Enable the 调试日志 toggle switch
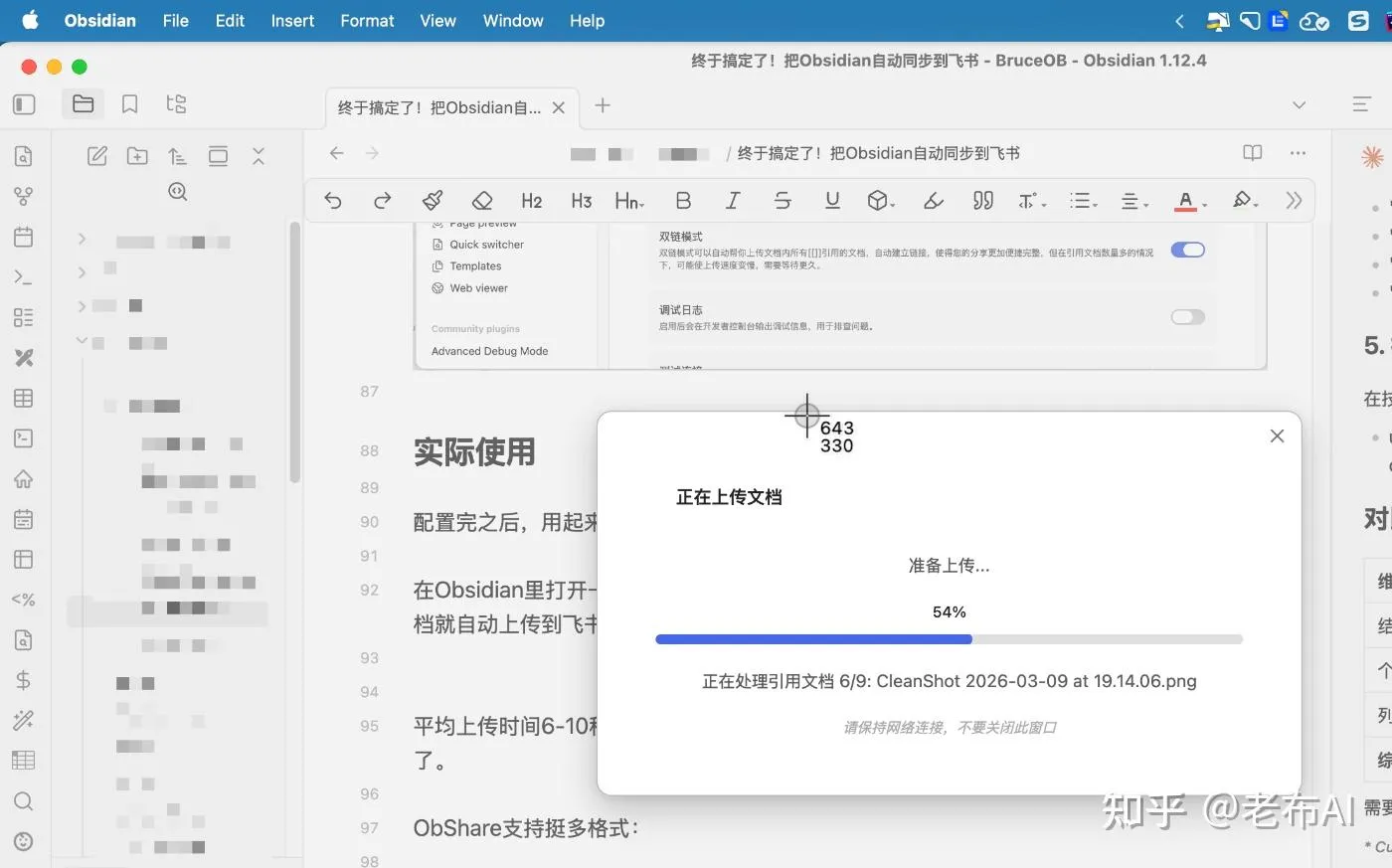This screenshot has width=1392, height=868. pos(1187,317)
